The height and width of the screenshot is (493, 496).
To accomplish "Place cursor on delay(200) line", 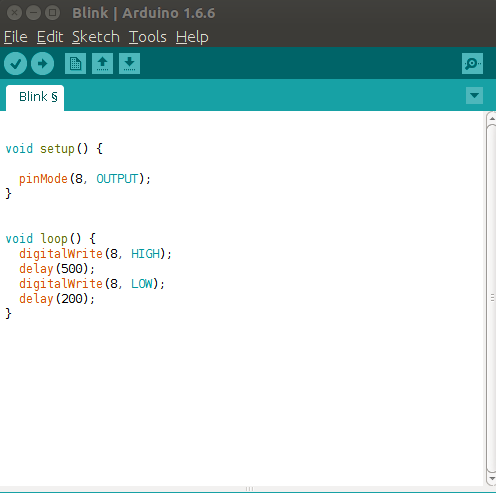I will pos(57,299).
